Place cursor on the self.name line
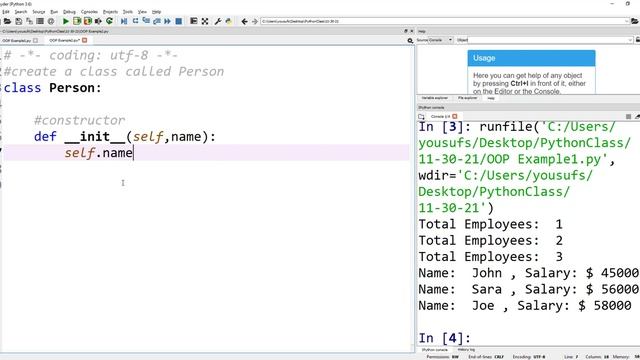640x360 pixels. [206, 153]
